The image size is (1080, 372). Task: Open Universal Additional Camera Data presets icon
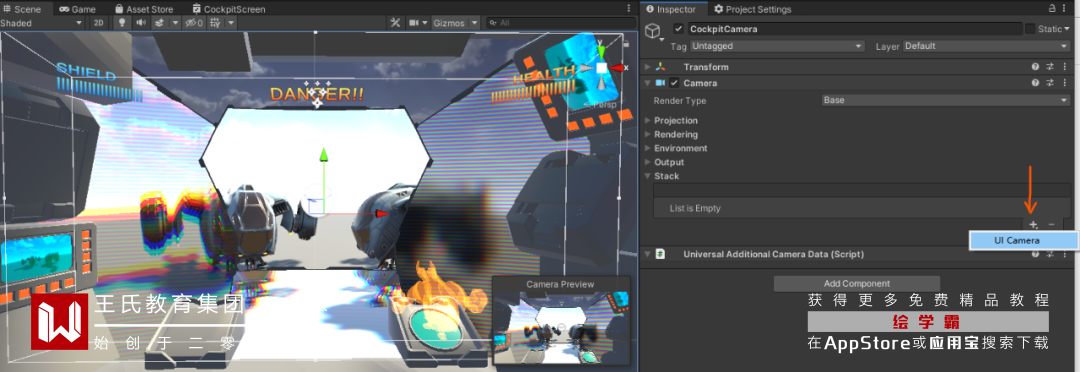(x=1050, y=254)
